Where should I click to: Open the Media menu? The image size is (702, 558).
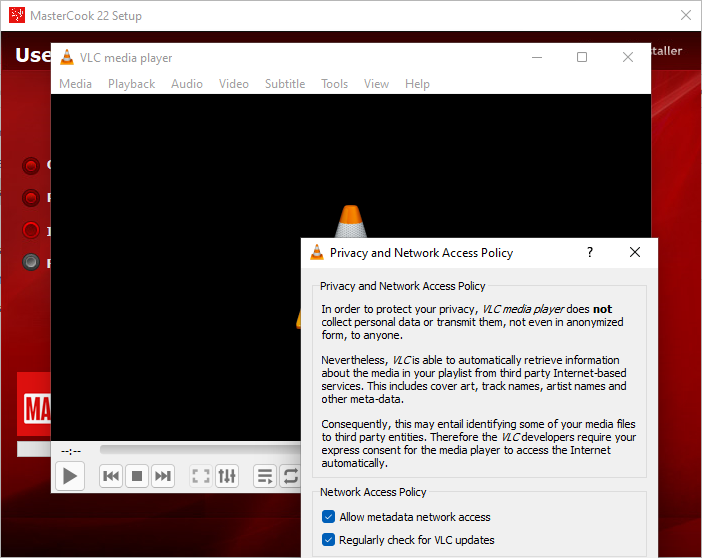75,84
